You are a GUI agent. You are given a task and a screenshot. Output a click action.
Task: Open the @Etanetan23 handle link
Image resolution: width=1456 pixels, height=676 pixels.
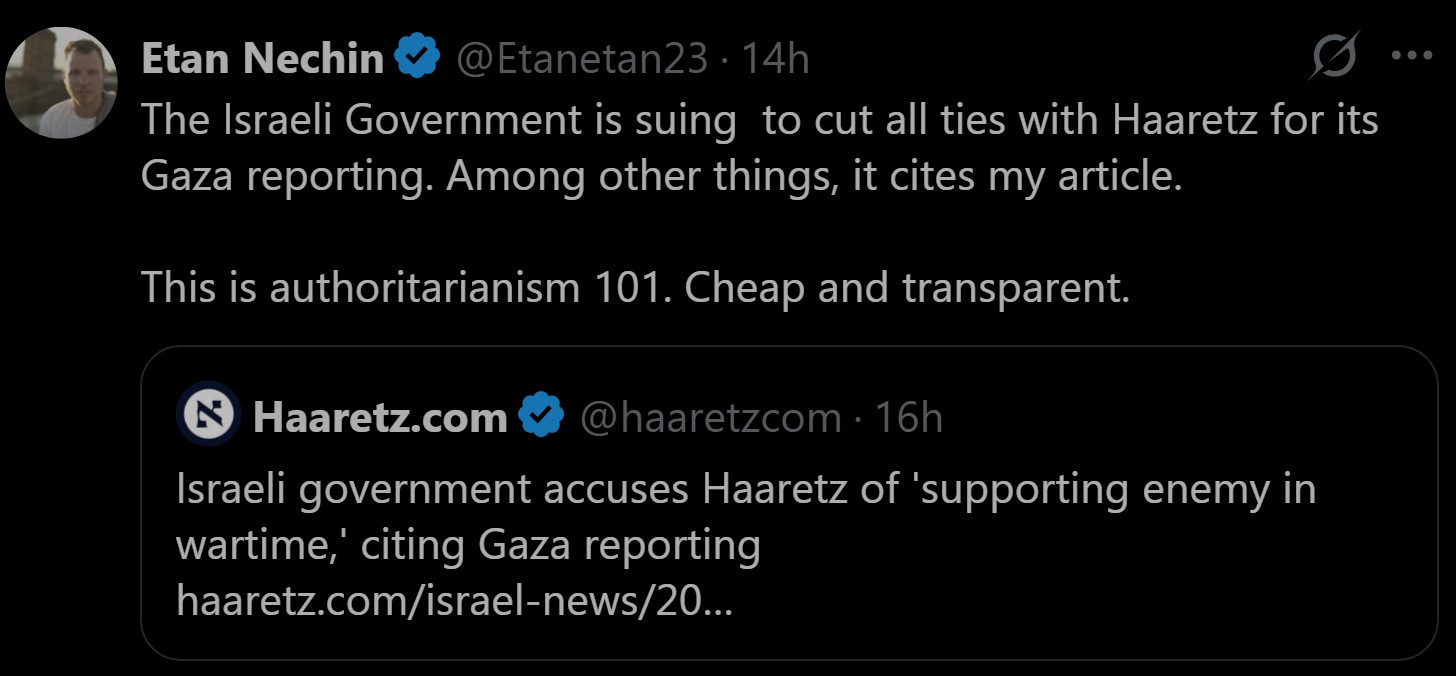[582, 59]
